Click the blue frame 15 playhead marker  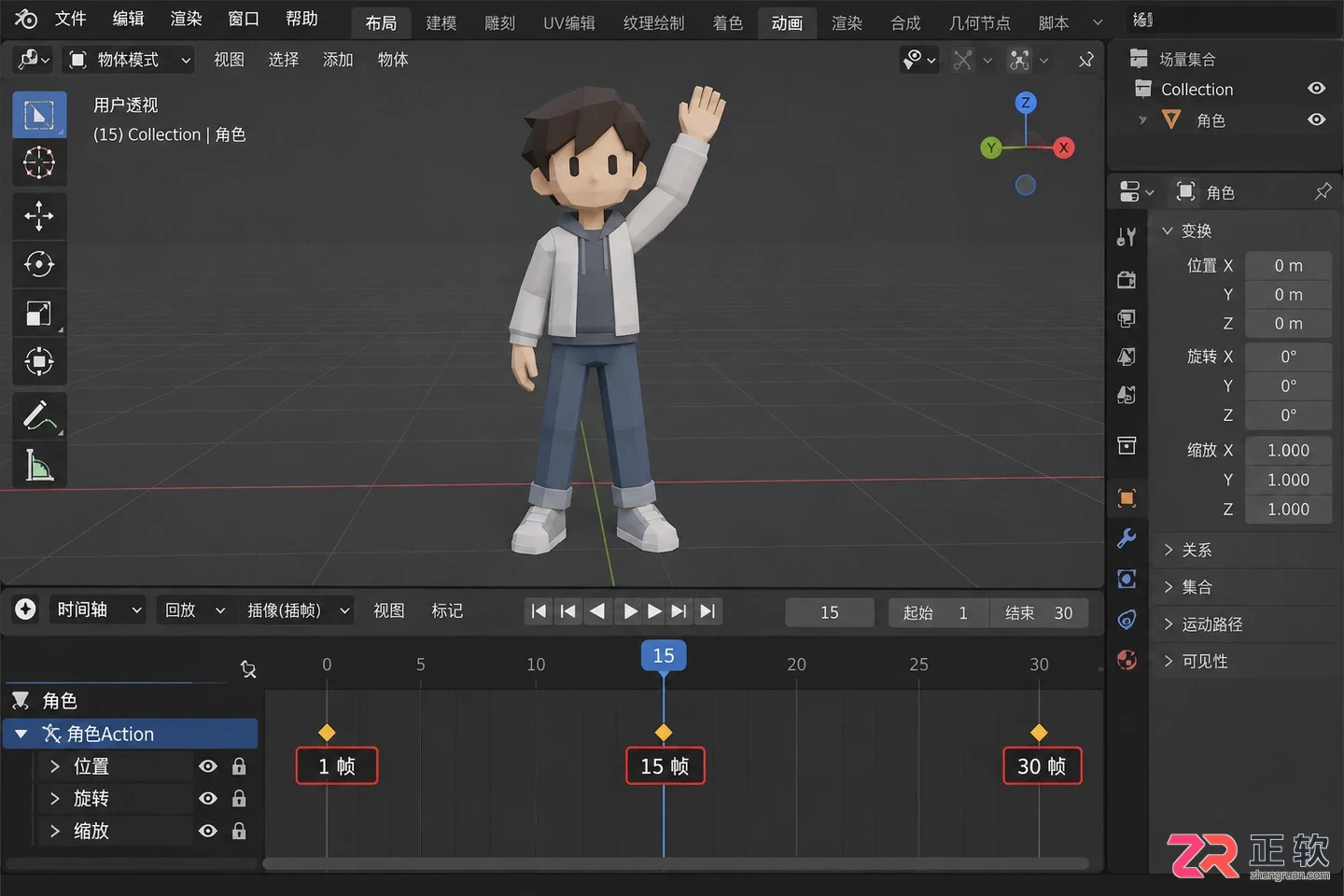coord(664,655)
